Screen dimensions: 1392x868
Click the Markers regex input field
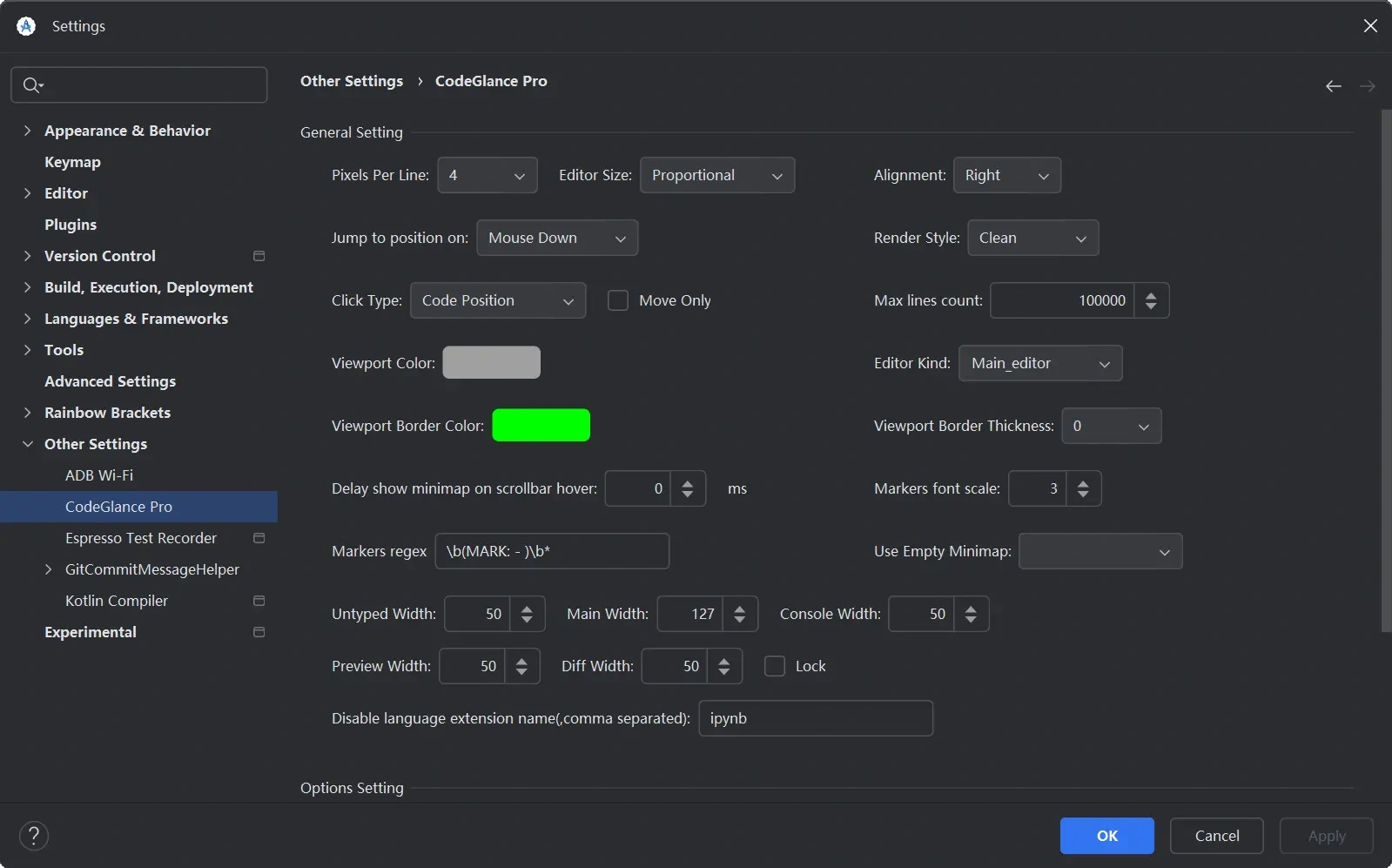tap(552, 551)
